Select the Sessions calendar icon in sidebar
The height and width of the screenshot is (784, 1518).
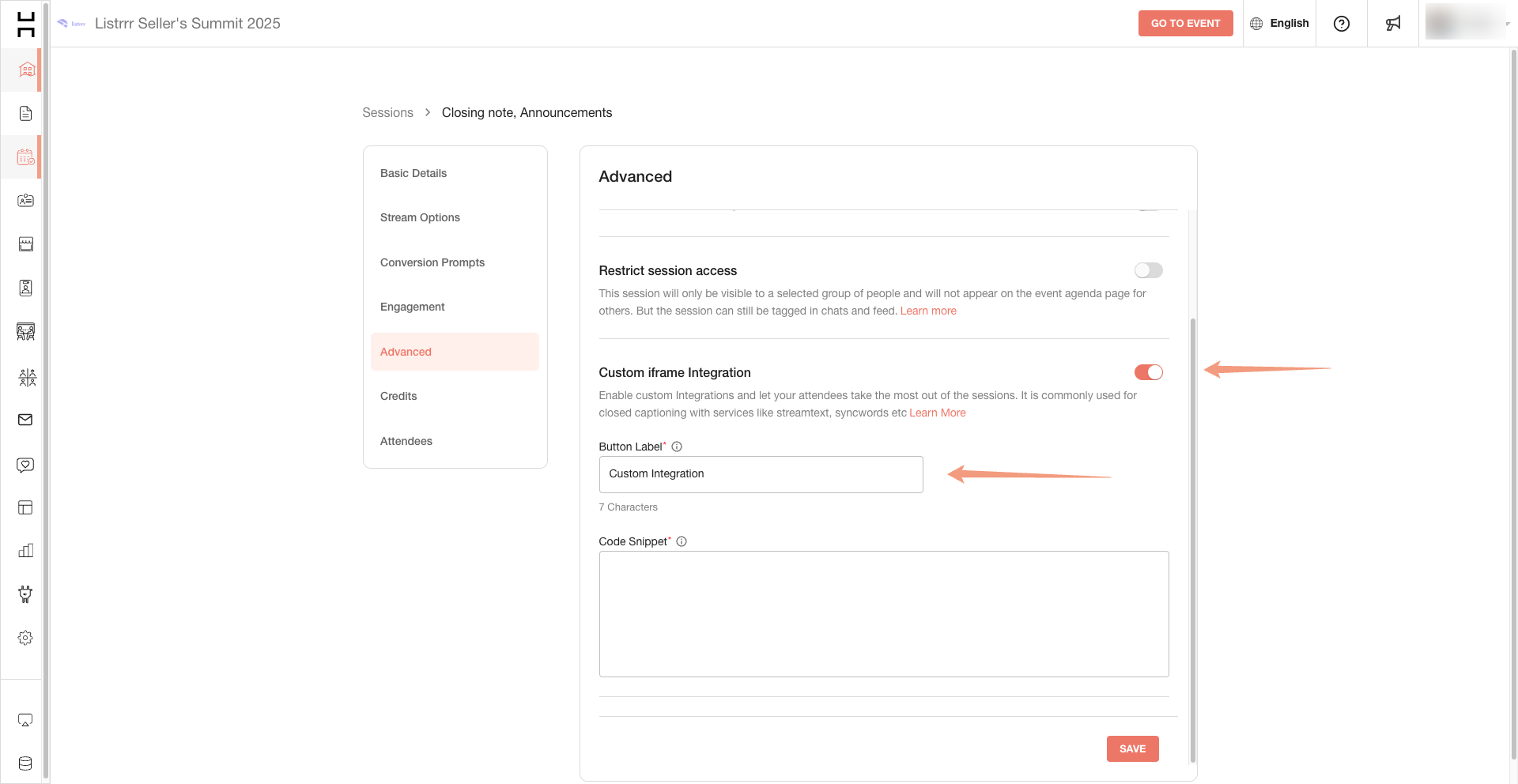(25, 156)
